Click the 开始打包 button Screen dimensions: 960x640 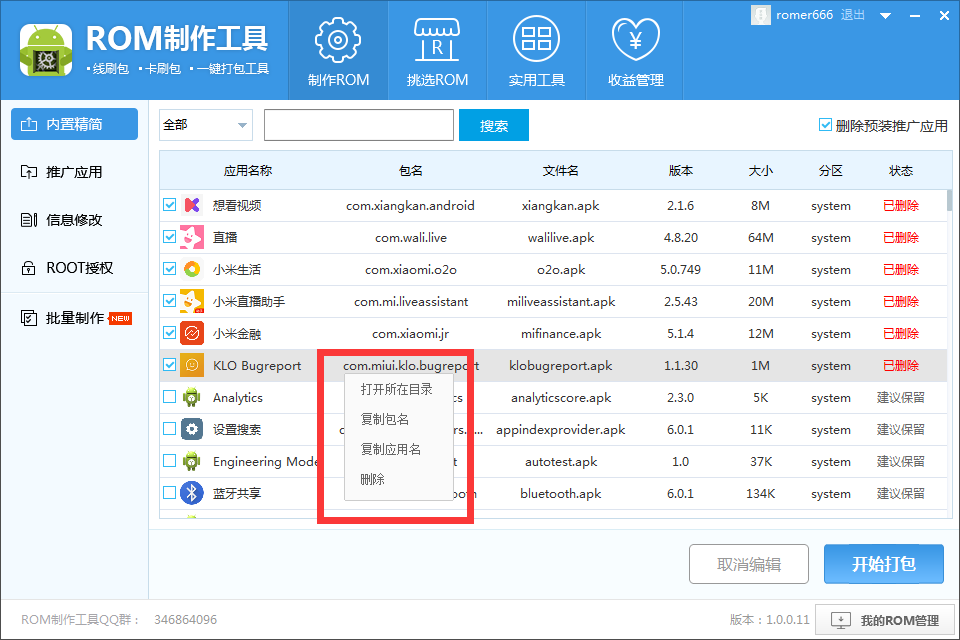click(883, 564)
